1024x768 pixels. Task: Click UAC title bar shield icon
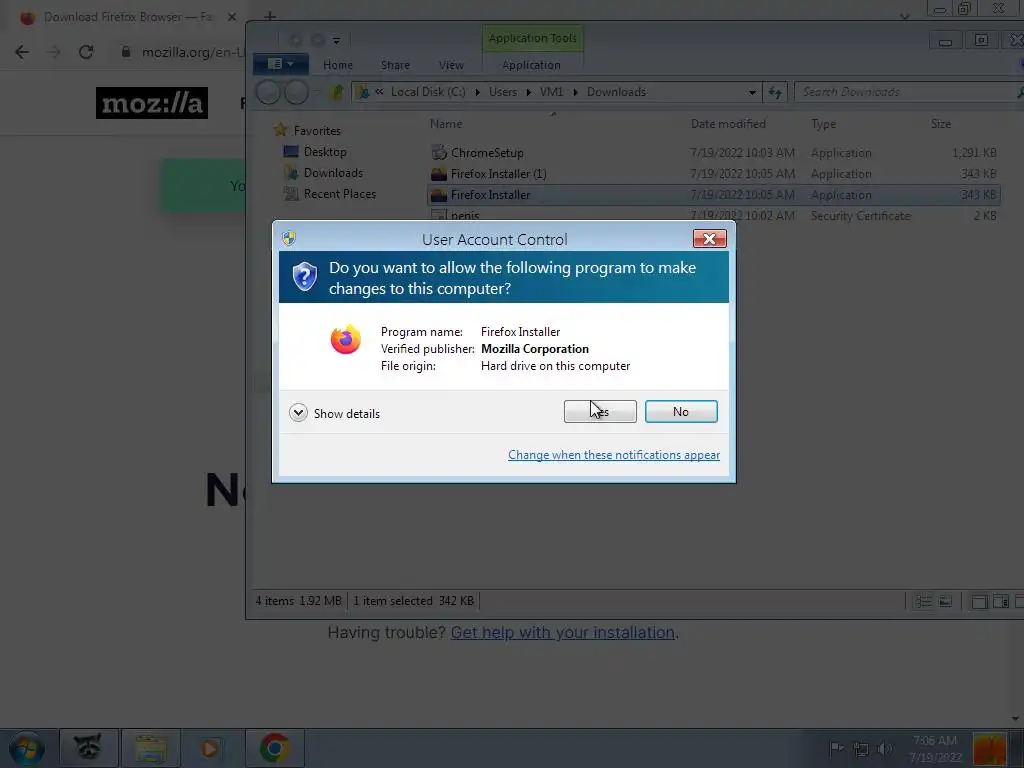[x=289, y=238]
